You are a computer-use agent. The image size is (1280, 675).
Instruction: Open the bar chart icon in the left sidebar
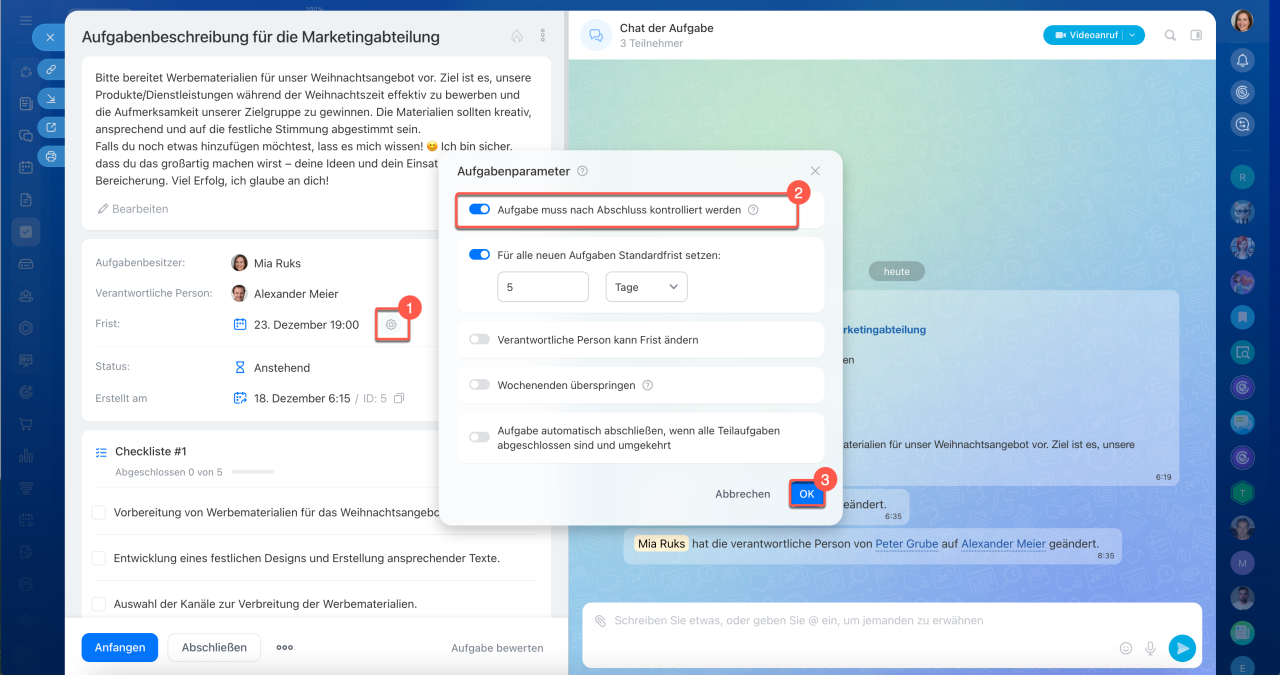(x=26, y=456)
